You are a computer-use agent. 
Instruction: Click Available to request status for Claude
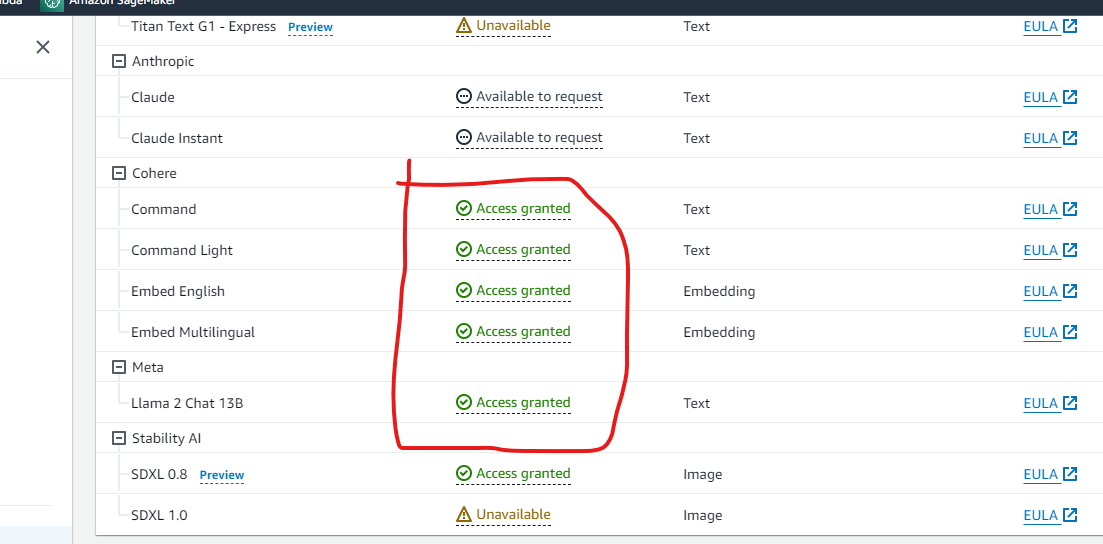(x=529, y=96)
